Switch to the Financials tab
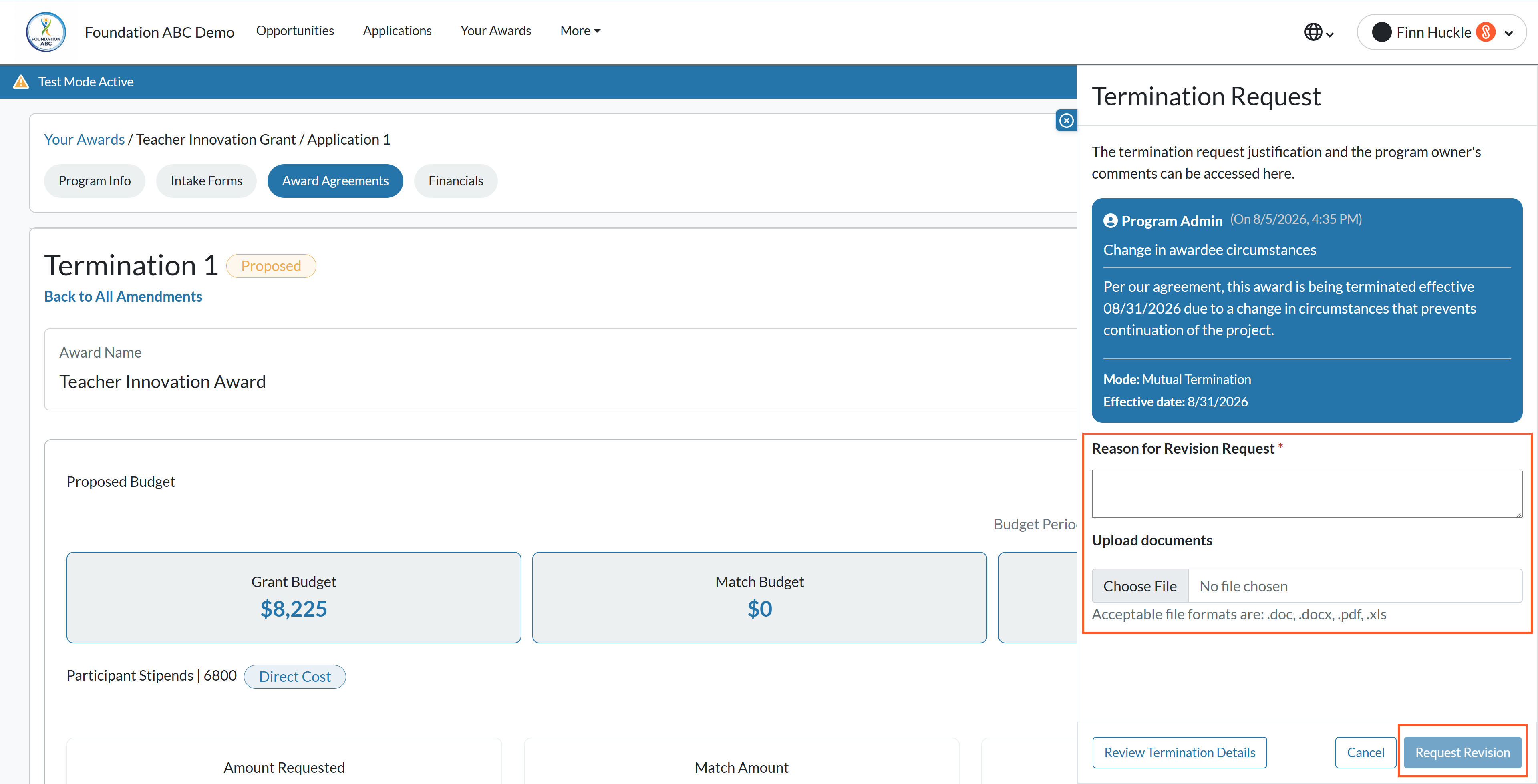The width and height of the screenshot is (1538, 784). click(455, 181)
